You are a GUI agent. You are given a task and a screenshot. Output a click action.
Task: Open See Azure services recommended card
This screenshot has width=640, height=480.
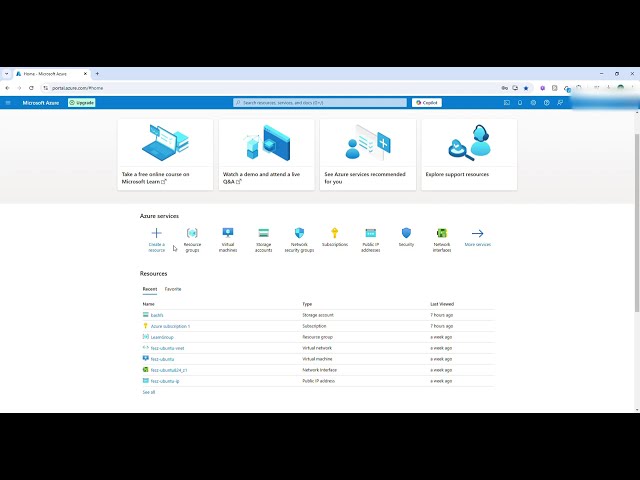pos(368,155)
